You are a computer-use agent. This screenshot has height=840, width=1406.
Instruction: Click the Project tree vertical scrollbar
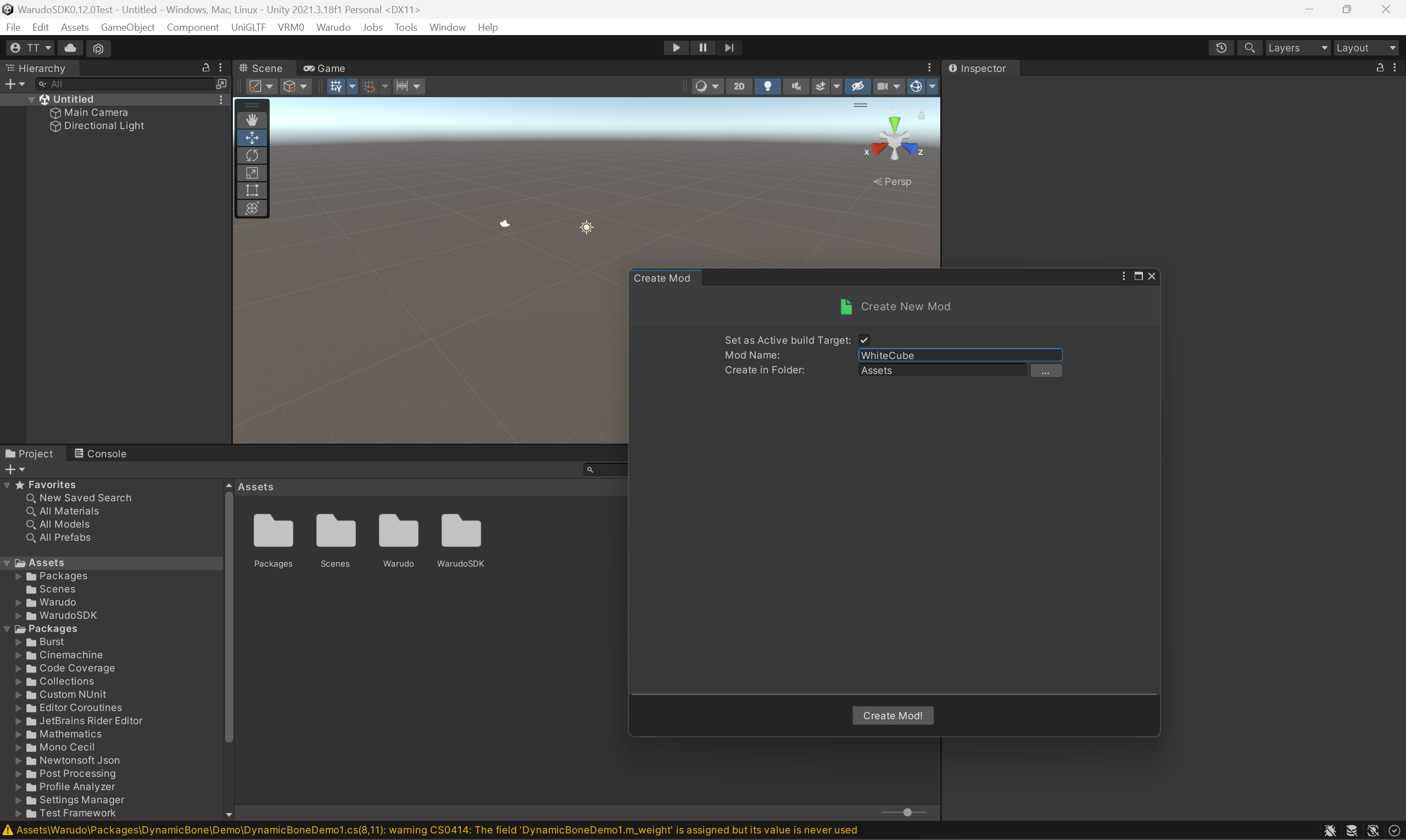(x=229, y=617)
